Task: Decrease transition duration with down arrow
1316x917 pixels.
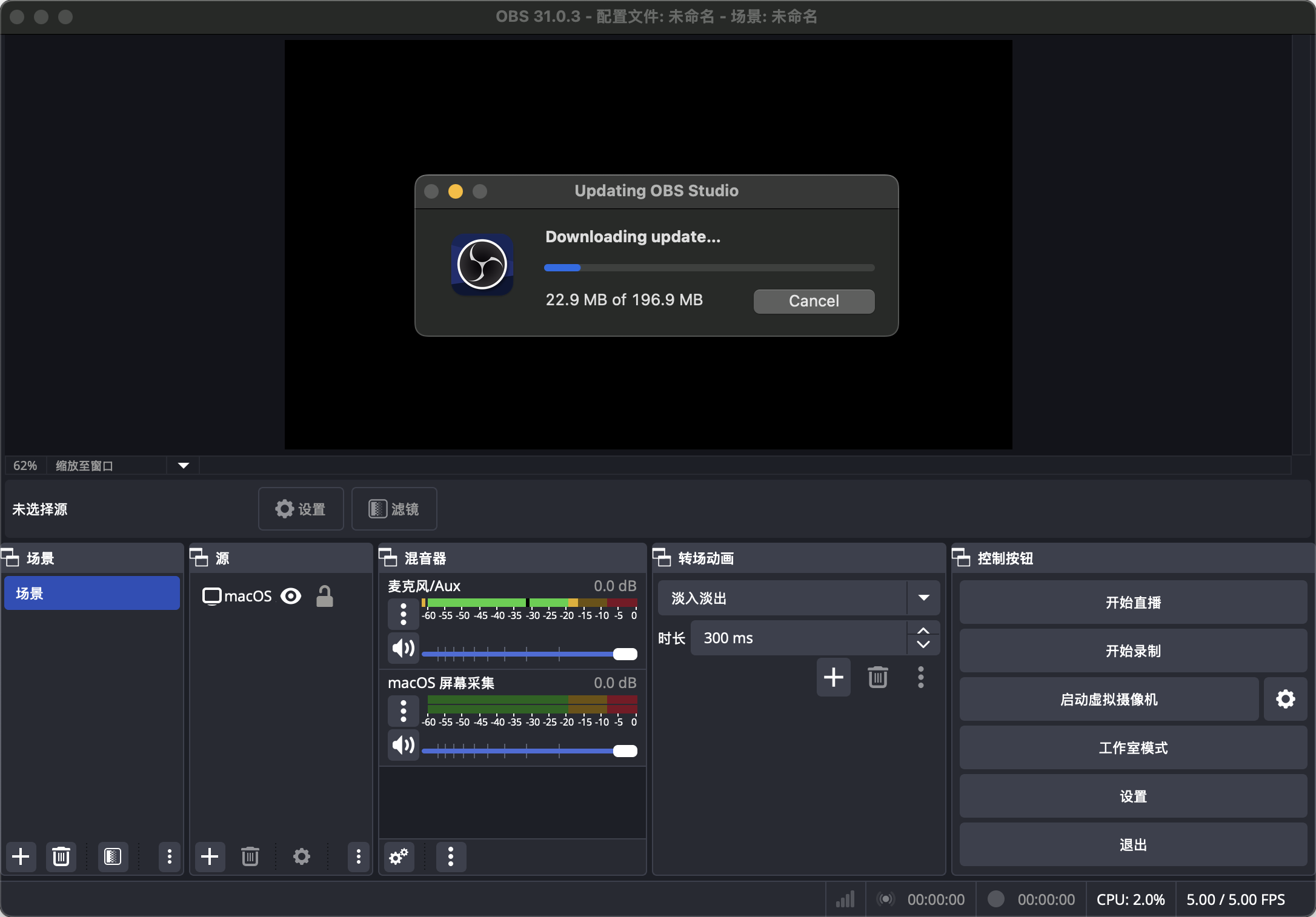Action: coord(923,645)
